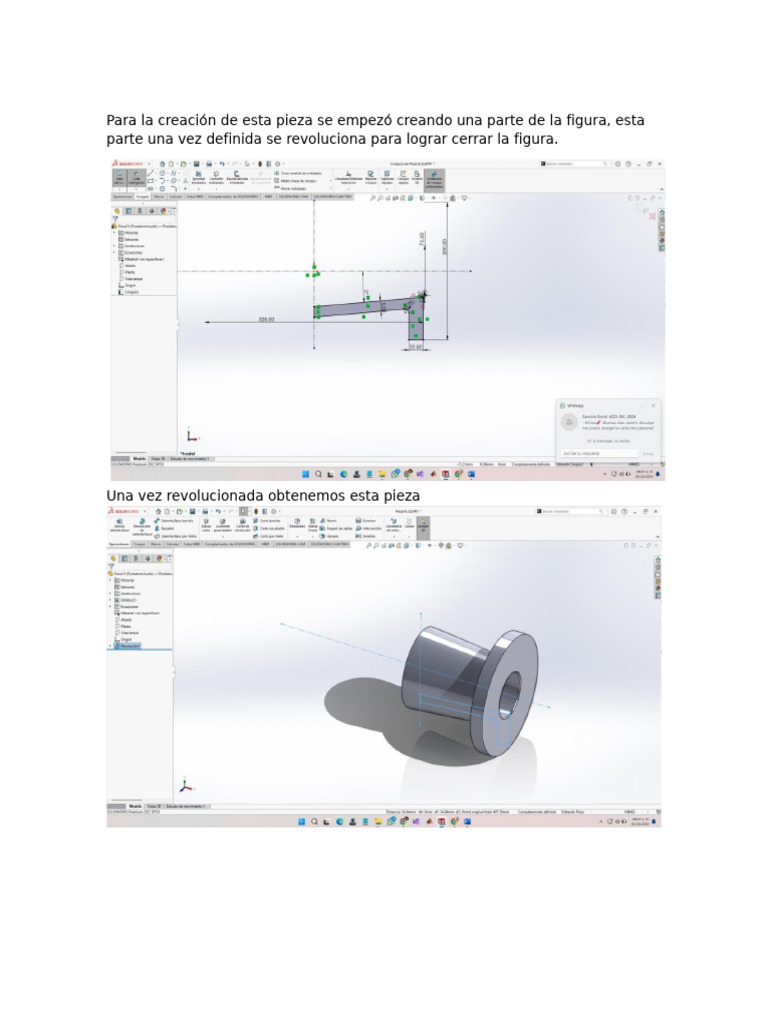
Task: Open Visualizar/Eliminar relaciones in sketch ribbon
Action: pos(348,176)
